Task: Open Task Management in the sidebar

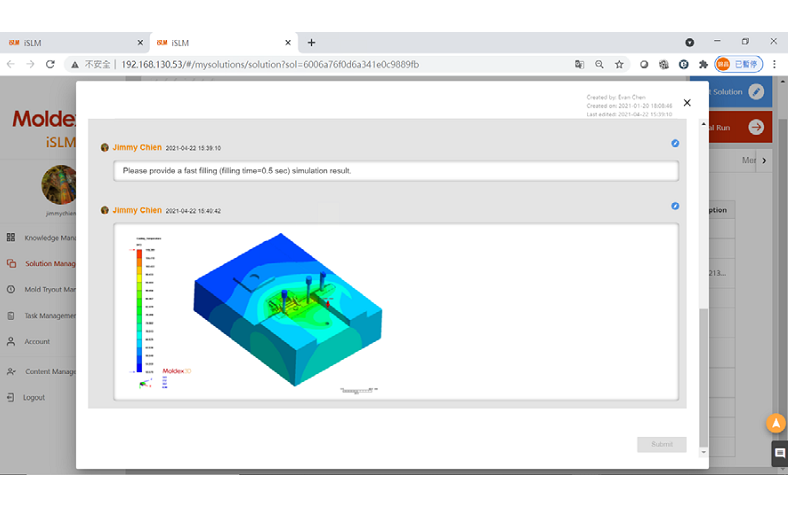Action: pos(41,316)
